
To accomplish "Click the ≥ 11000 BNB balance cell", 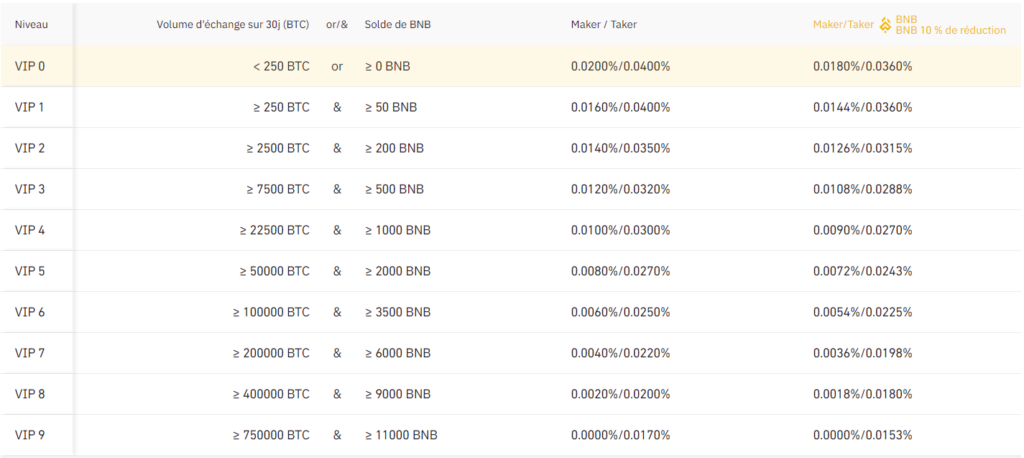I will [401, 435].
